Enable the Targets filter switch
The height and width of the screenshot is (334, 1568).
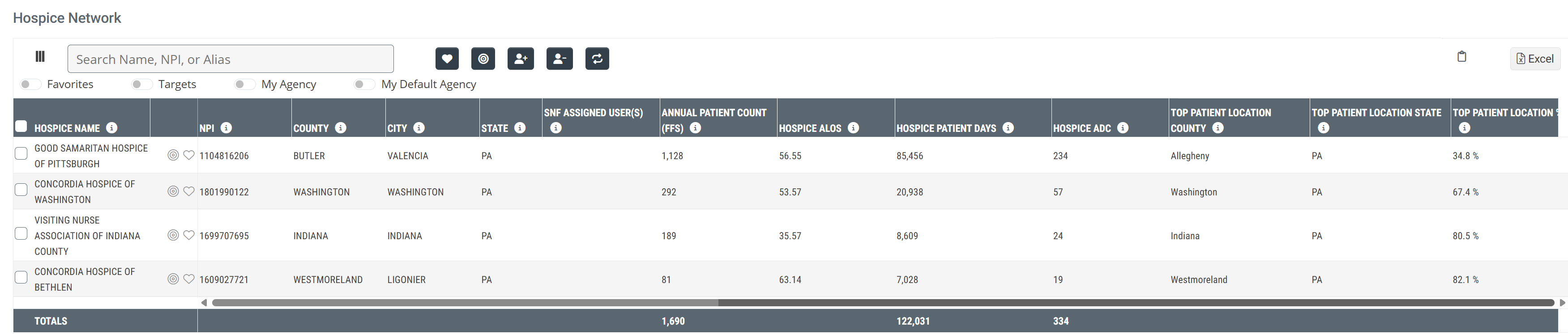pos(141,85)
